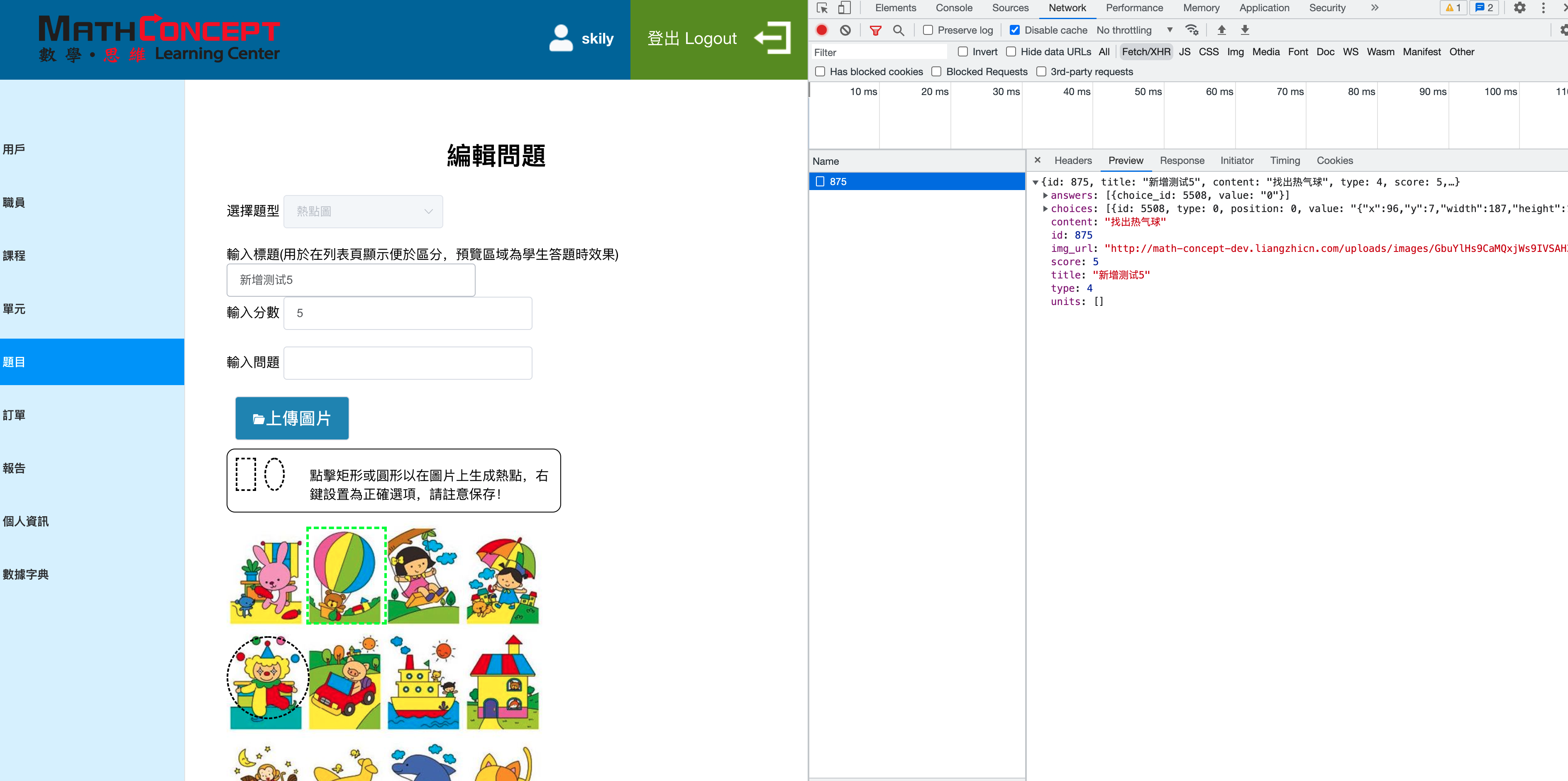Expand the answers array in preview
This screenshot has height=781, width=1568.
point(1045,195)
